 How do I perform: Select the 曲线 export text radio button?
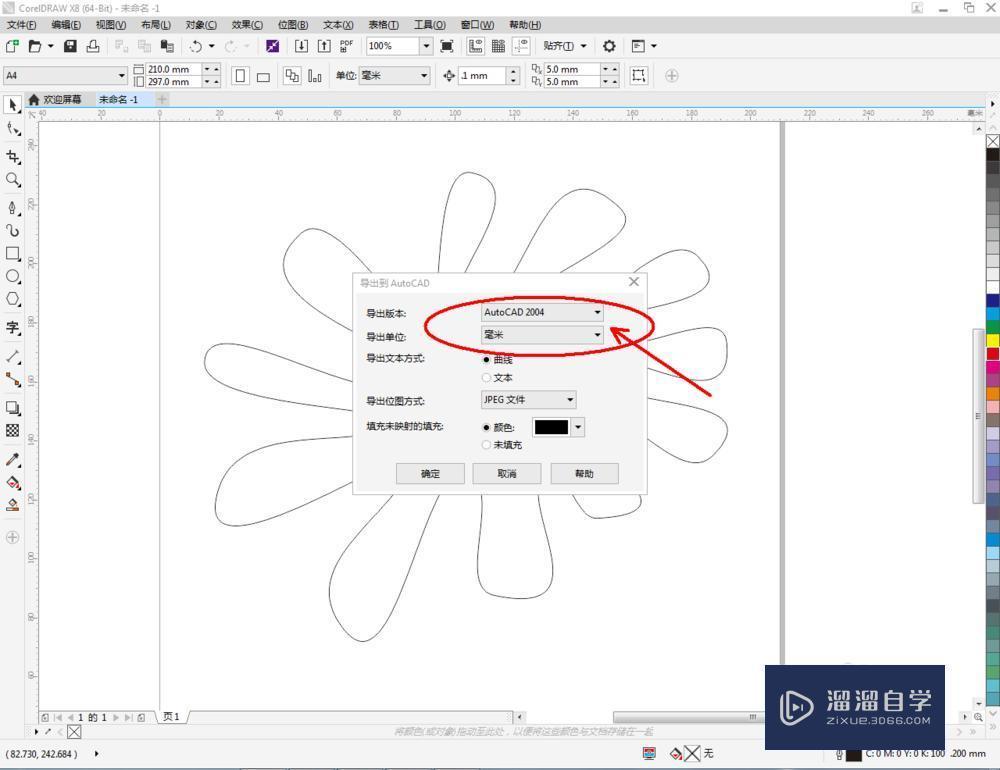(x=487, y=360)
